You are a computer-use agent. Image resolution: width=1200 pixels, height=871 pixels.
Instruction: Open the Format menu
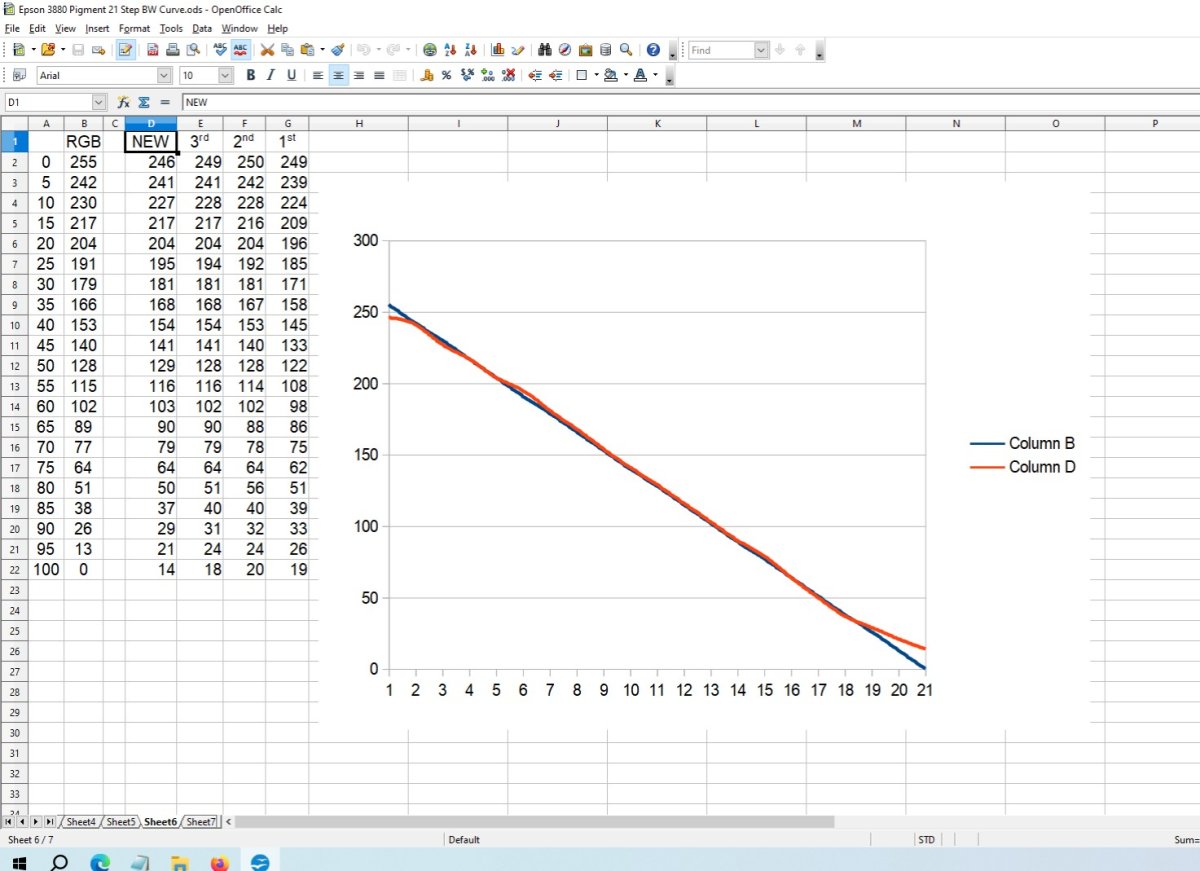[x=133, y=29]
